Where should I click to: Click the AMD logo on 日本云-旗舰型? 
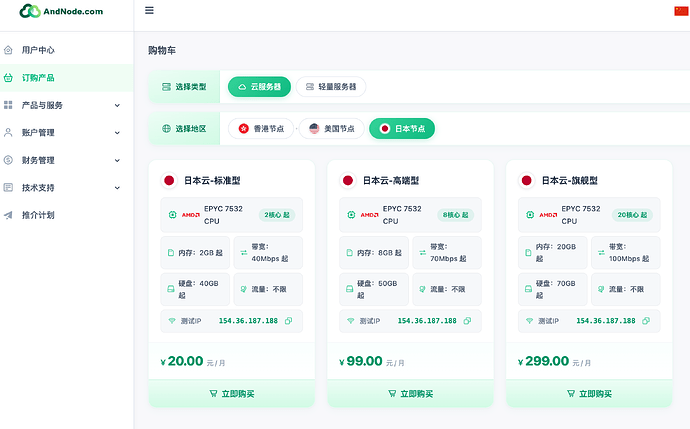[548, 215]
